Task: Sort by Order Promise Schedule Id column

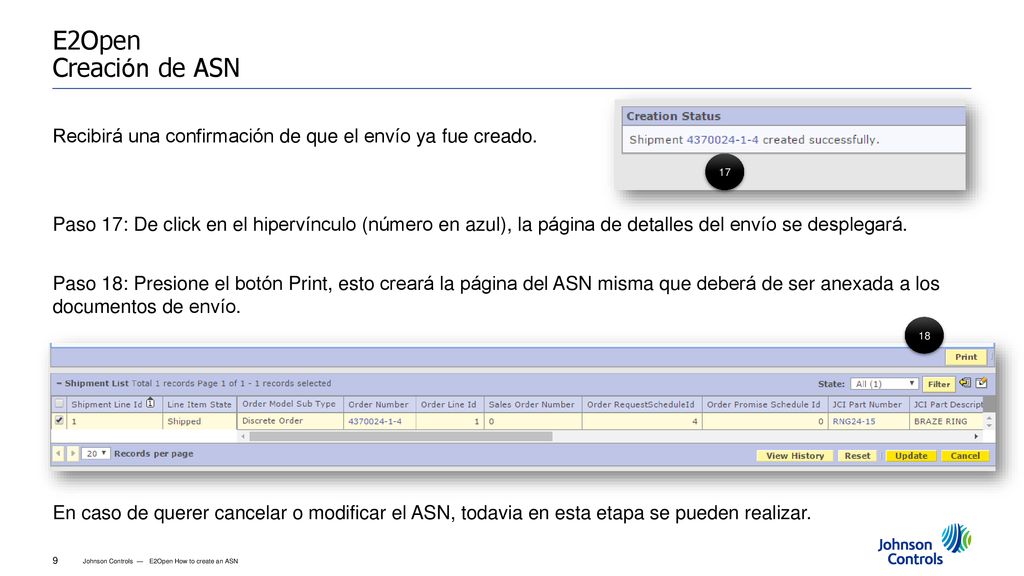Action: pyautogui.click(x=763, y=404)
